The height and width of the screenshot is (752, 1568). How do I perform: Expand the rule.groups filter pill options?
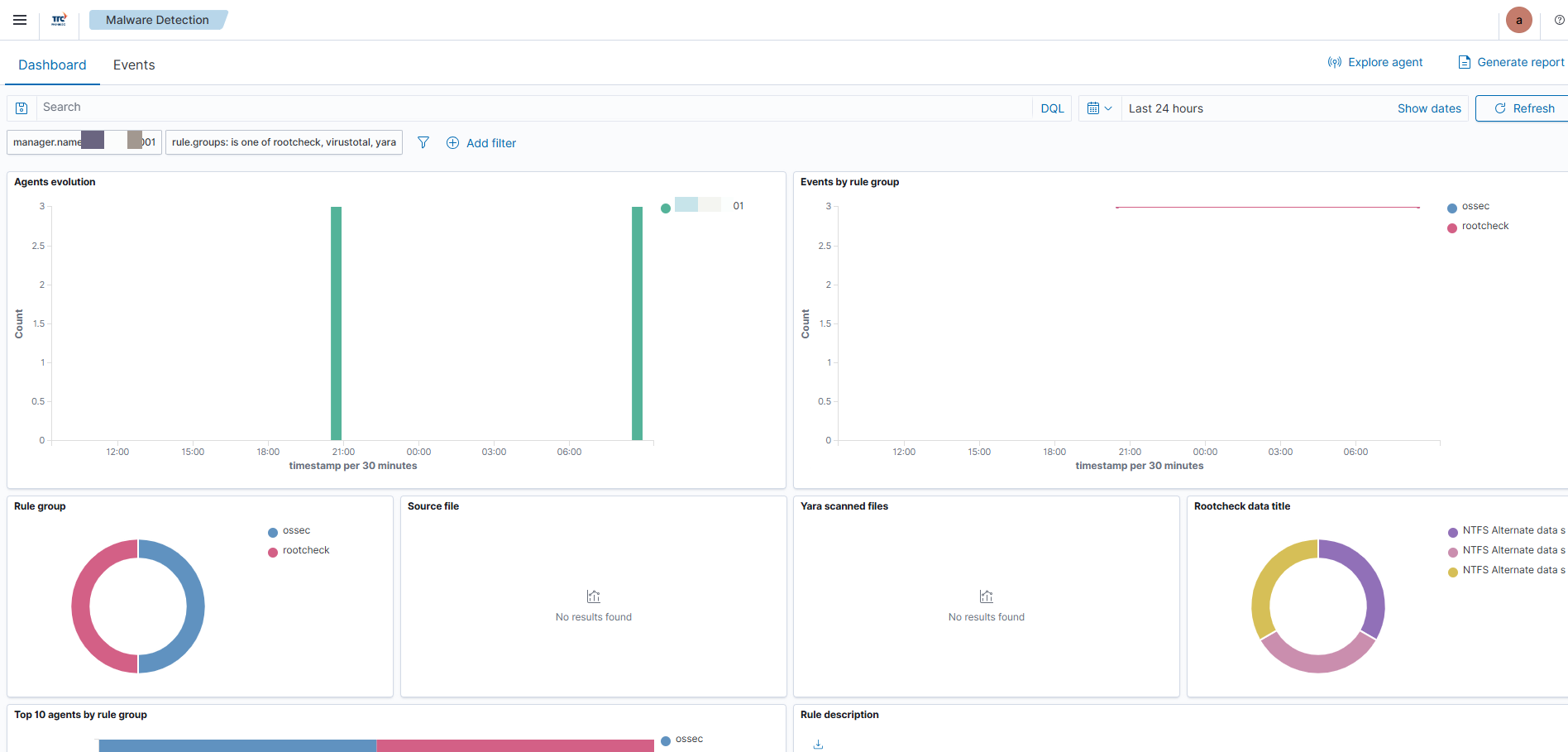(x=284, y=142)
